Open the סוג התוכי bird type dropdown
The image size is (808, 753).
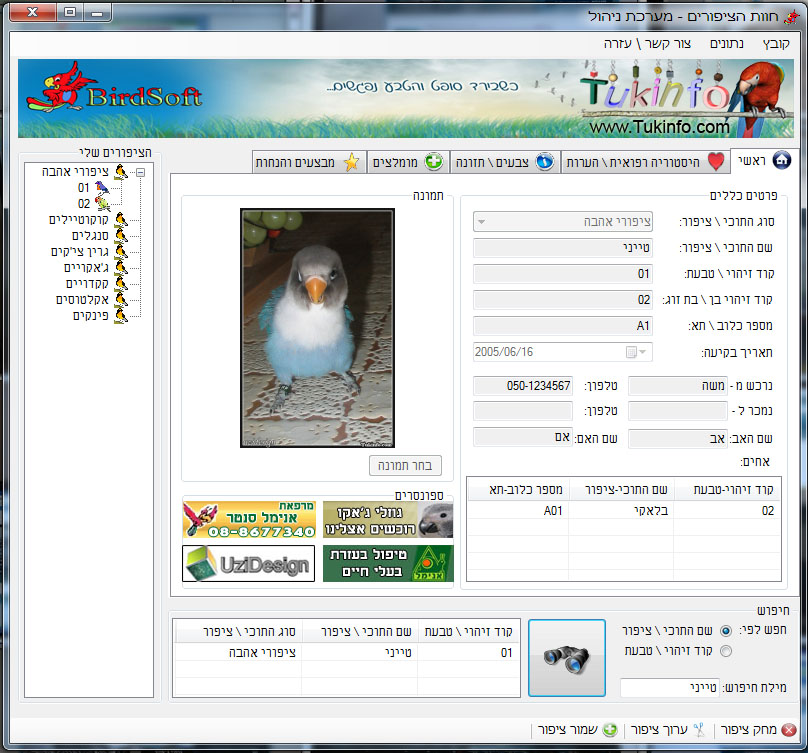(x=481, y=221)
